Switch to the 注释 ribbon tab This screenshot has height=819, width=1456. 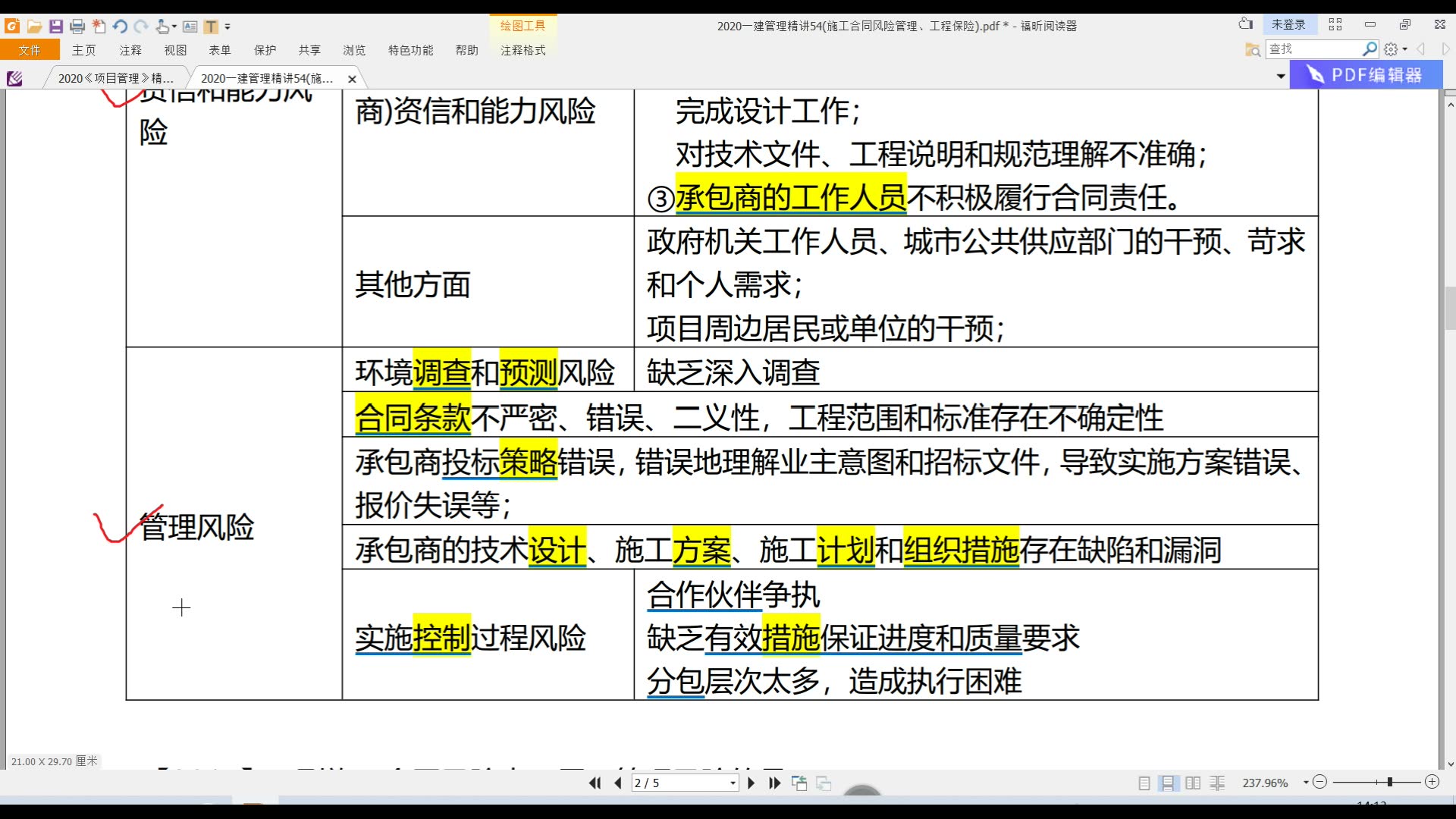(130, 50)
